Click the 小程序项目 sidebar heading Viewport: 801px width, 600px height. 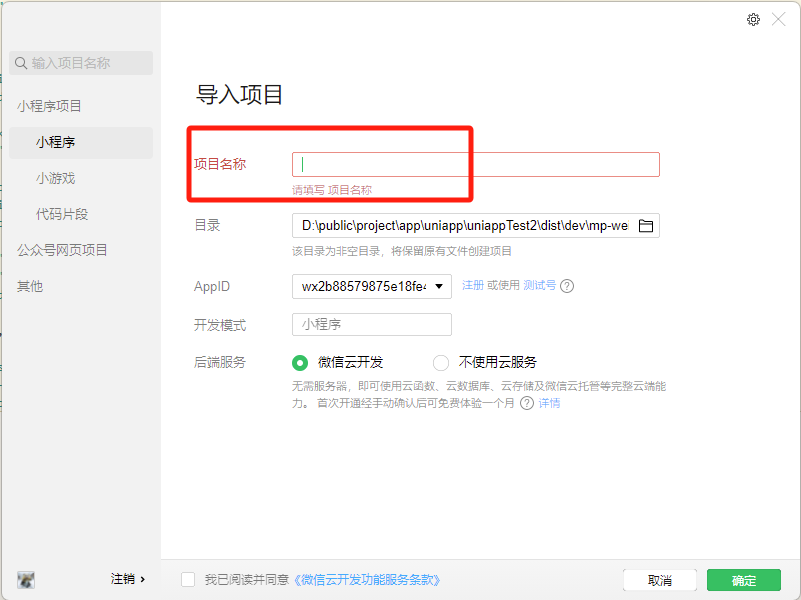(x=49, y=106)
